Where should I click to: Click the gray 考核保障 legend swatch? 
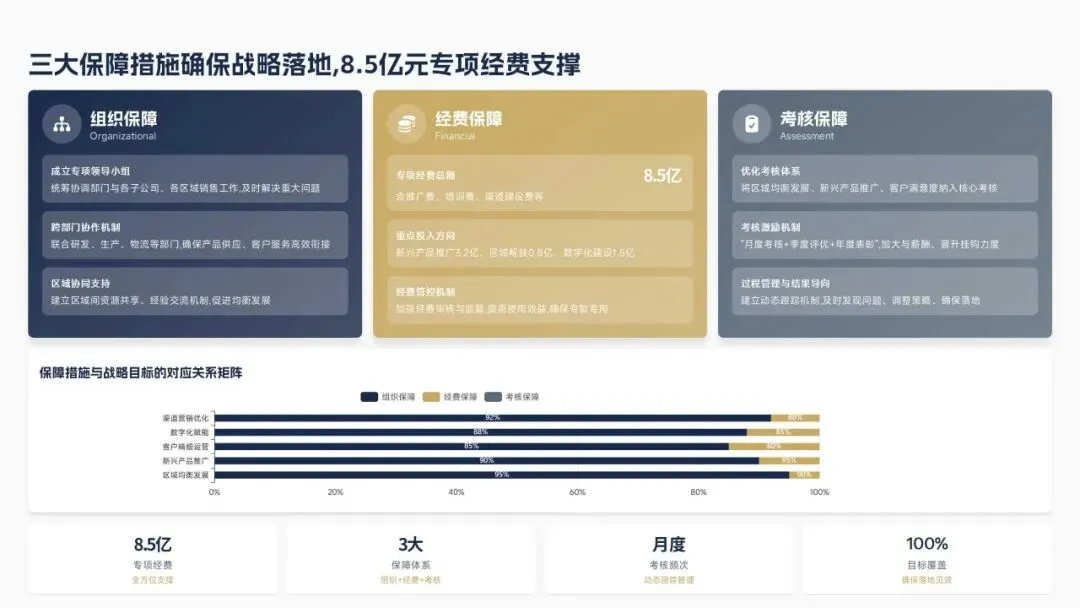(493, 397)
